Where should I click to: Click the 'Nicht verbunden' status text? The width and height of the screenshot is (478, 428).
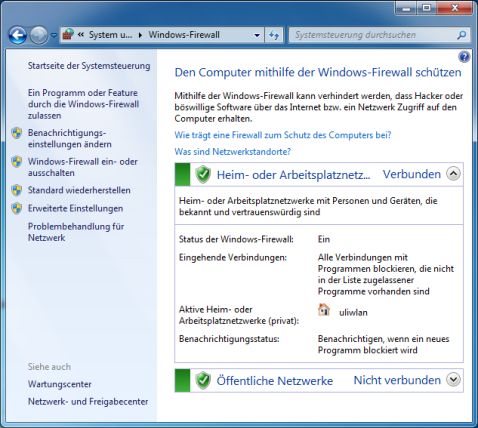pyautogui.click(x=397, y=380)
